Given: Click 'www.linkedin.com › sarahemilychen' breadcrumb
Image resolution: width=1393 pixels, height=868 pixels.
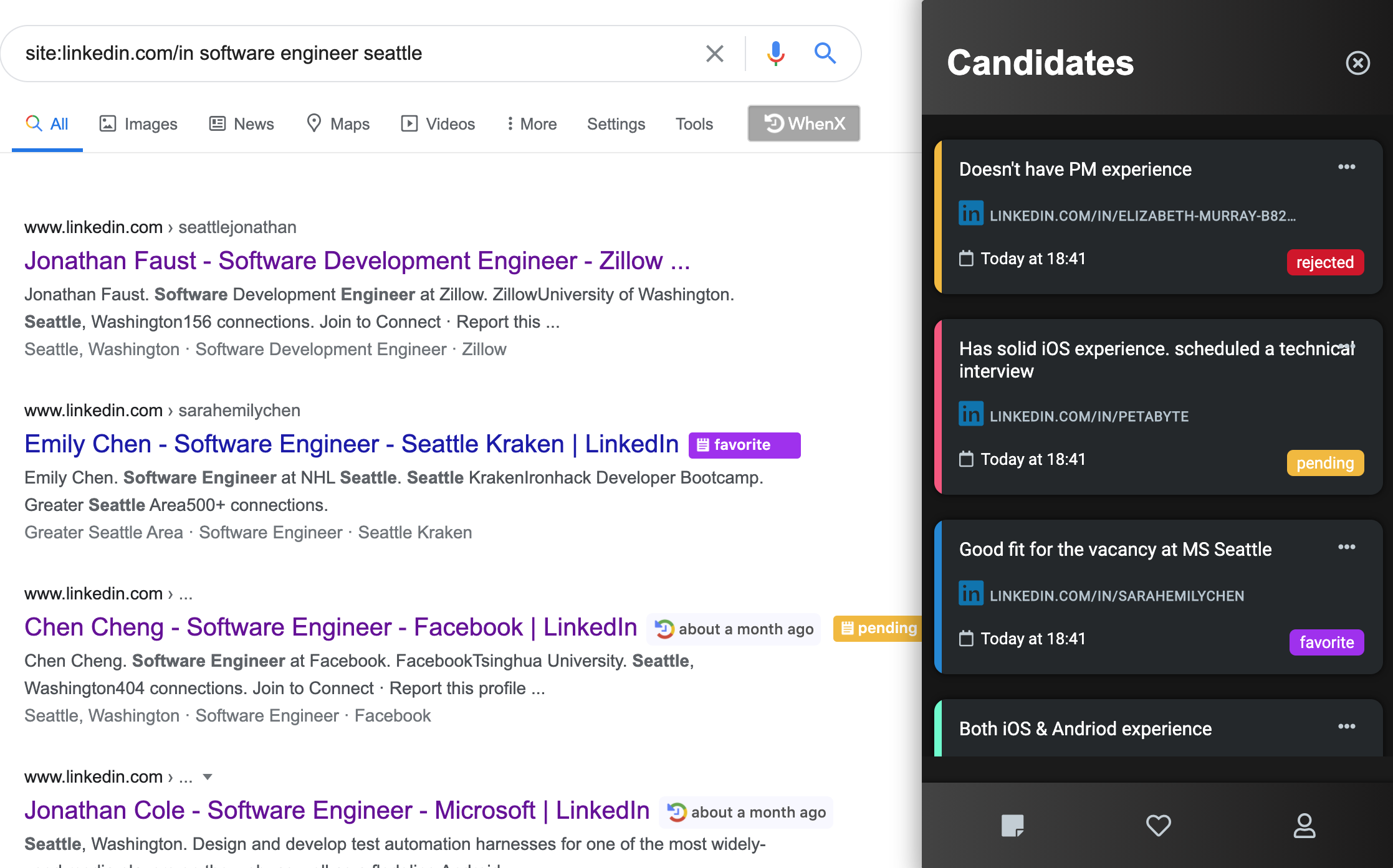Looking at the screenshot, I should (x=162, y=411).
